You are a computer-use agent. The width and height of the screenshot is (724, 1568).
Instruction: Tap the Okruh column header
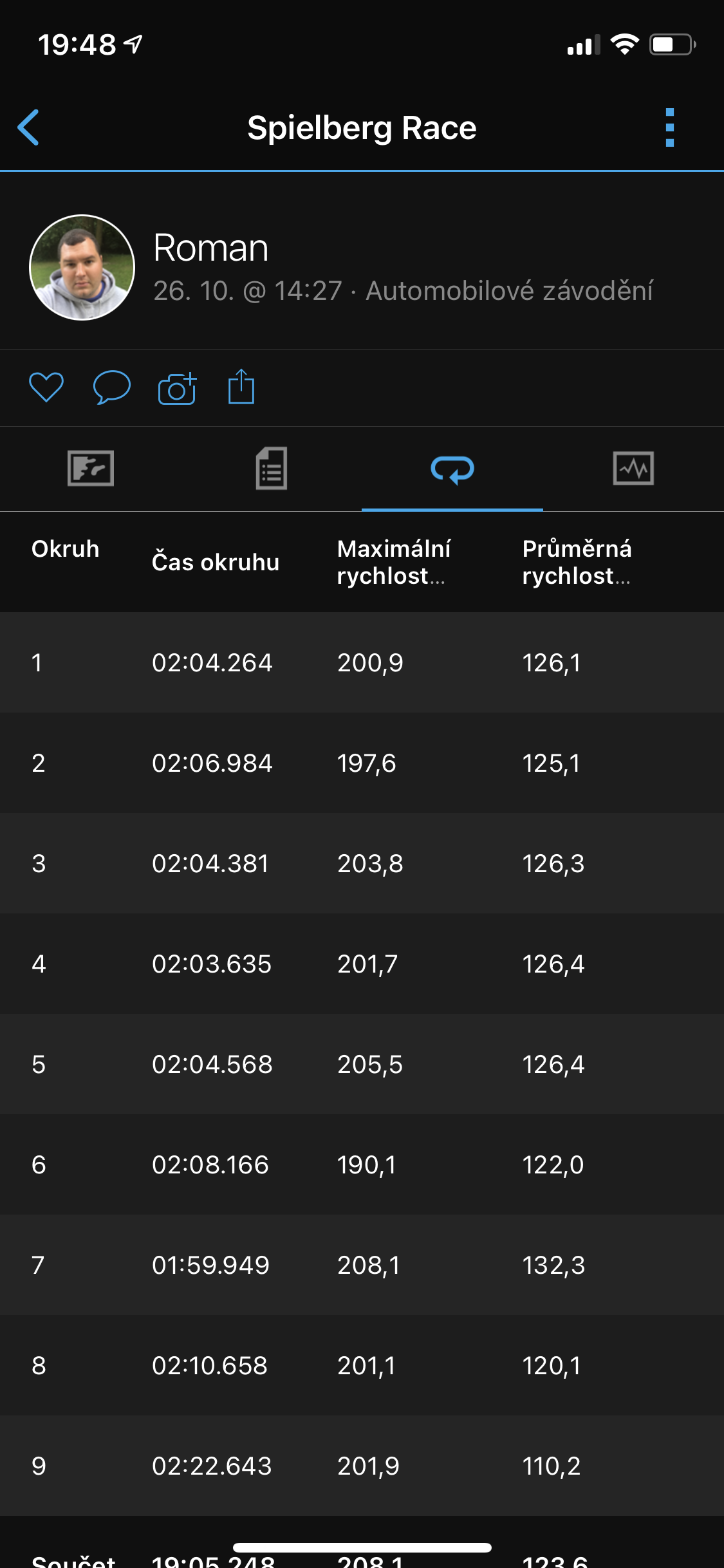point(66,549)
